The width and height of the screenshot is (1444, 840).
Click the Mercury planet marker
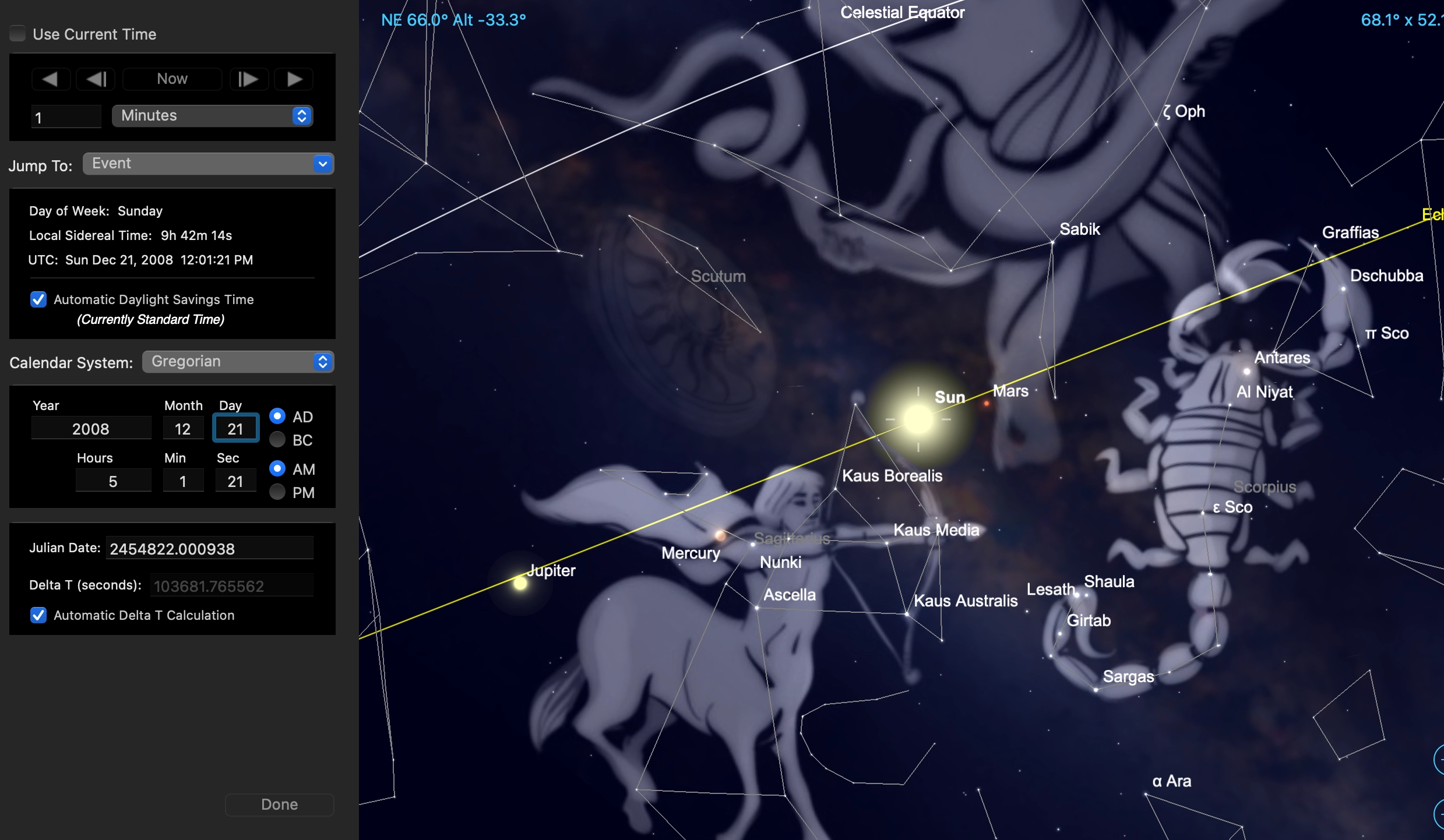720,535
